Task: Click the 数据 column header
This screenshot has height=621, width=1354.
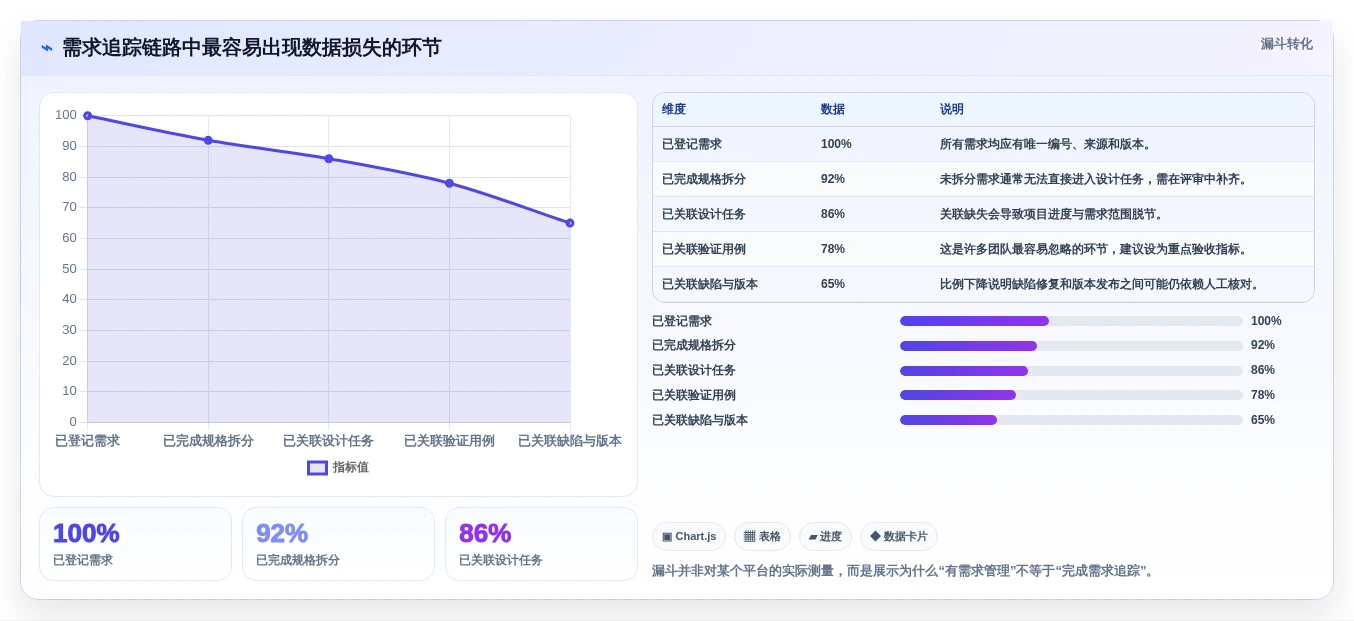Action: click(833, 110)
